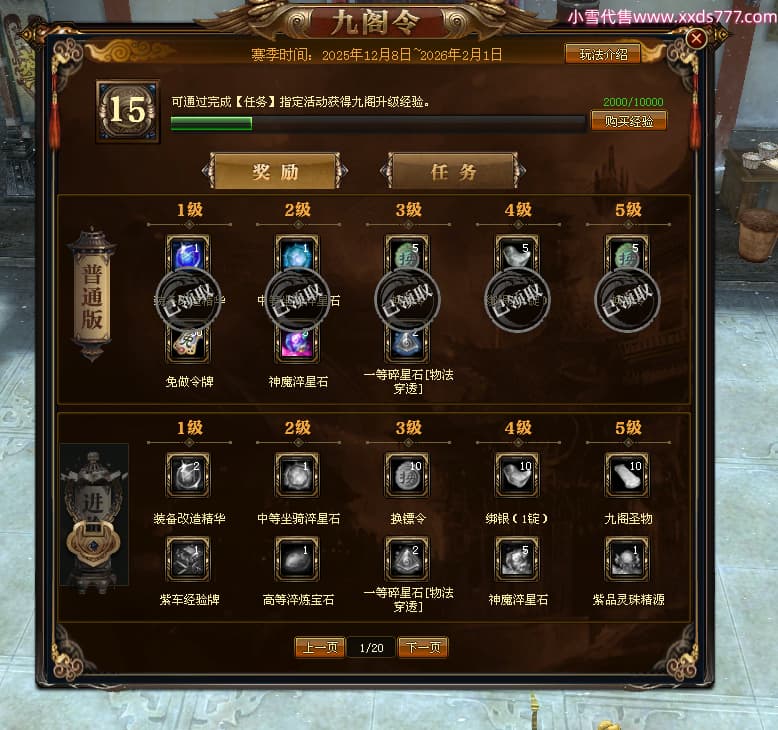Select the 紫品灵珠精源 reward icon

(x=627, y=559)
